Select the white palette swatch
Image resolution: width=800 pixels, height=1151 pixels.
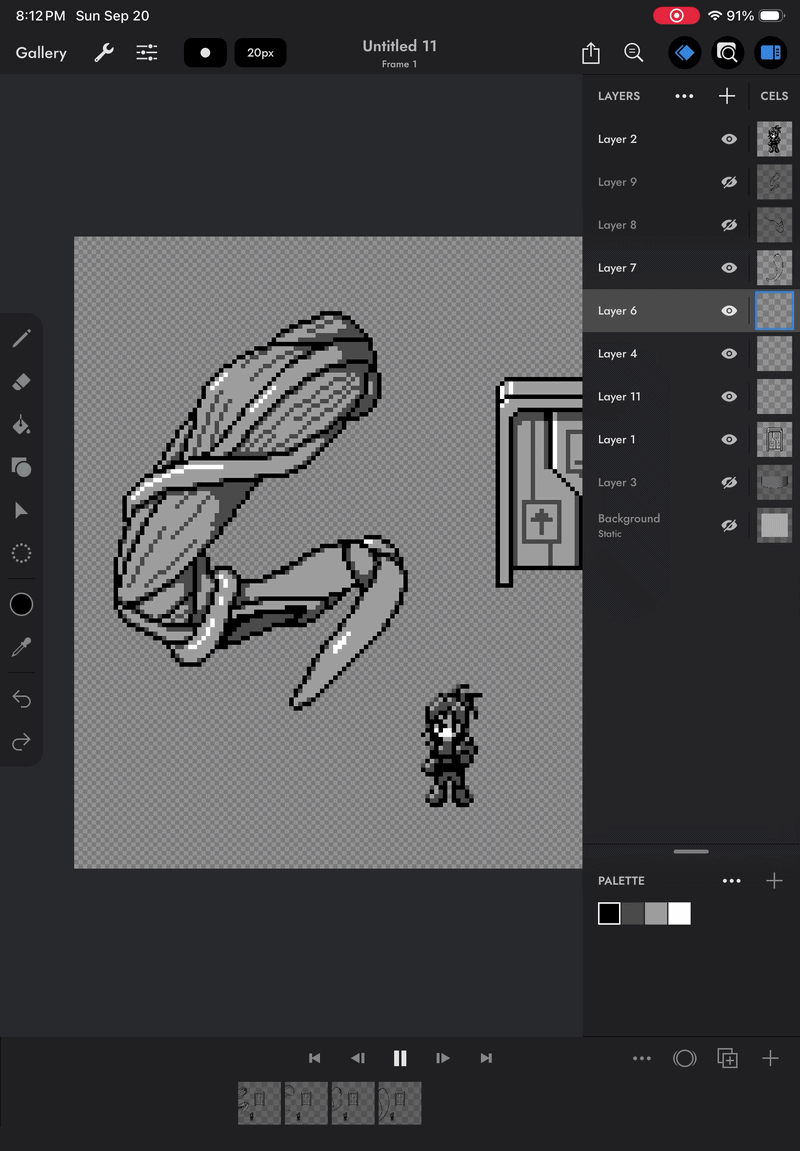(x=680, y=914)
